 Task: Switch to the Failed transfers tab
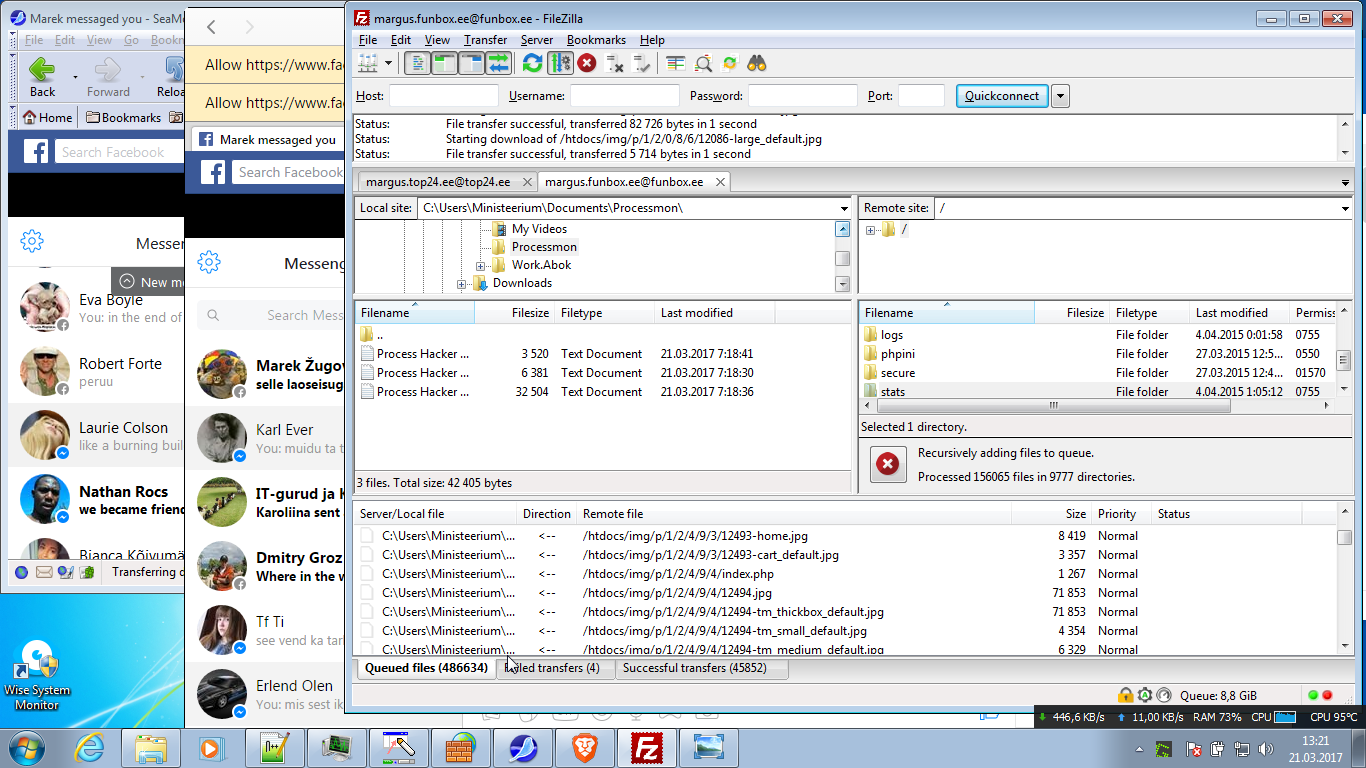tap(556, 668)
